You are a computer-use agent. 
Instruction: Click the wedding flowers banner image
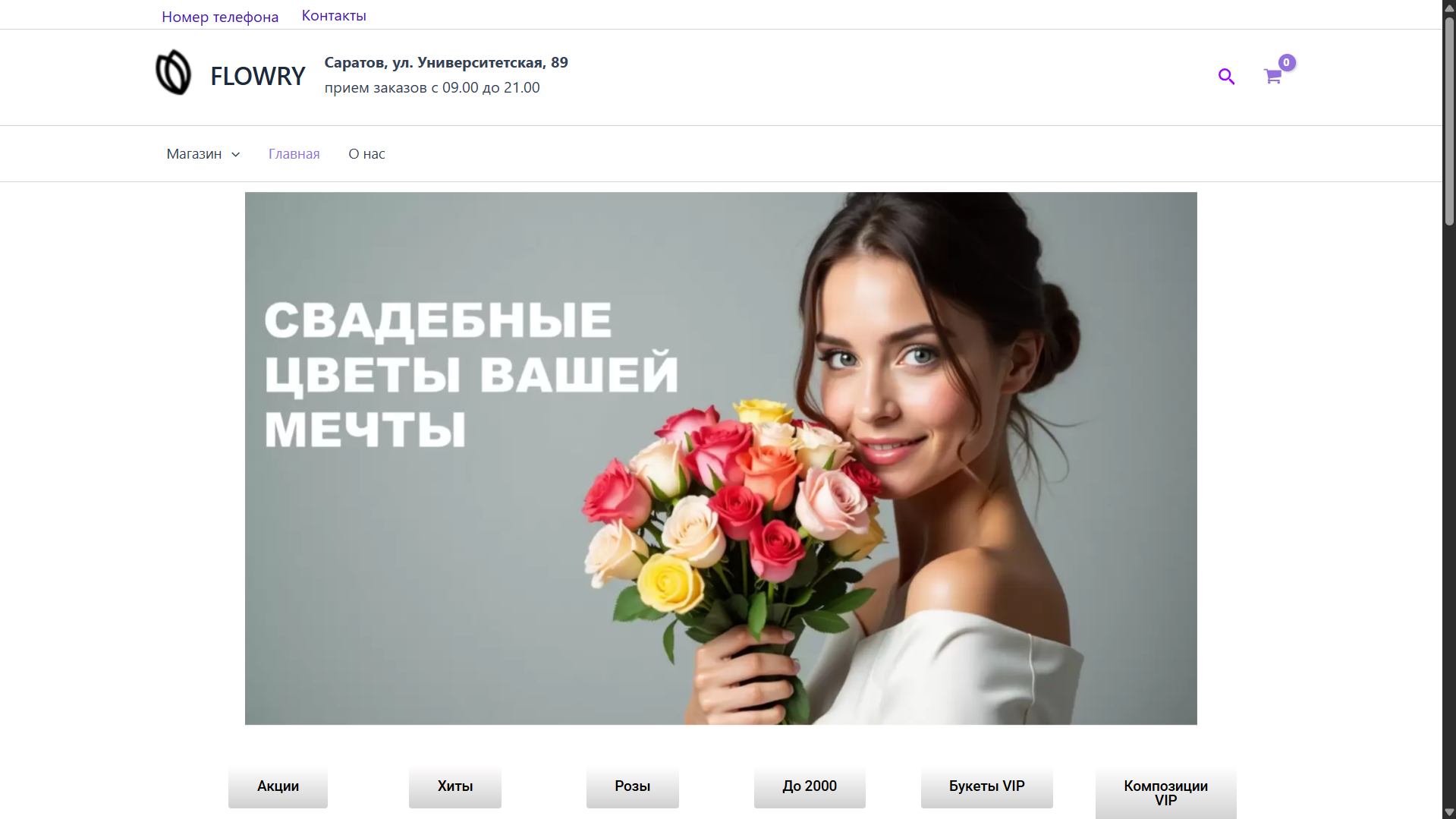(x=721, y=458)
